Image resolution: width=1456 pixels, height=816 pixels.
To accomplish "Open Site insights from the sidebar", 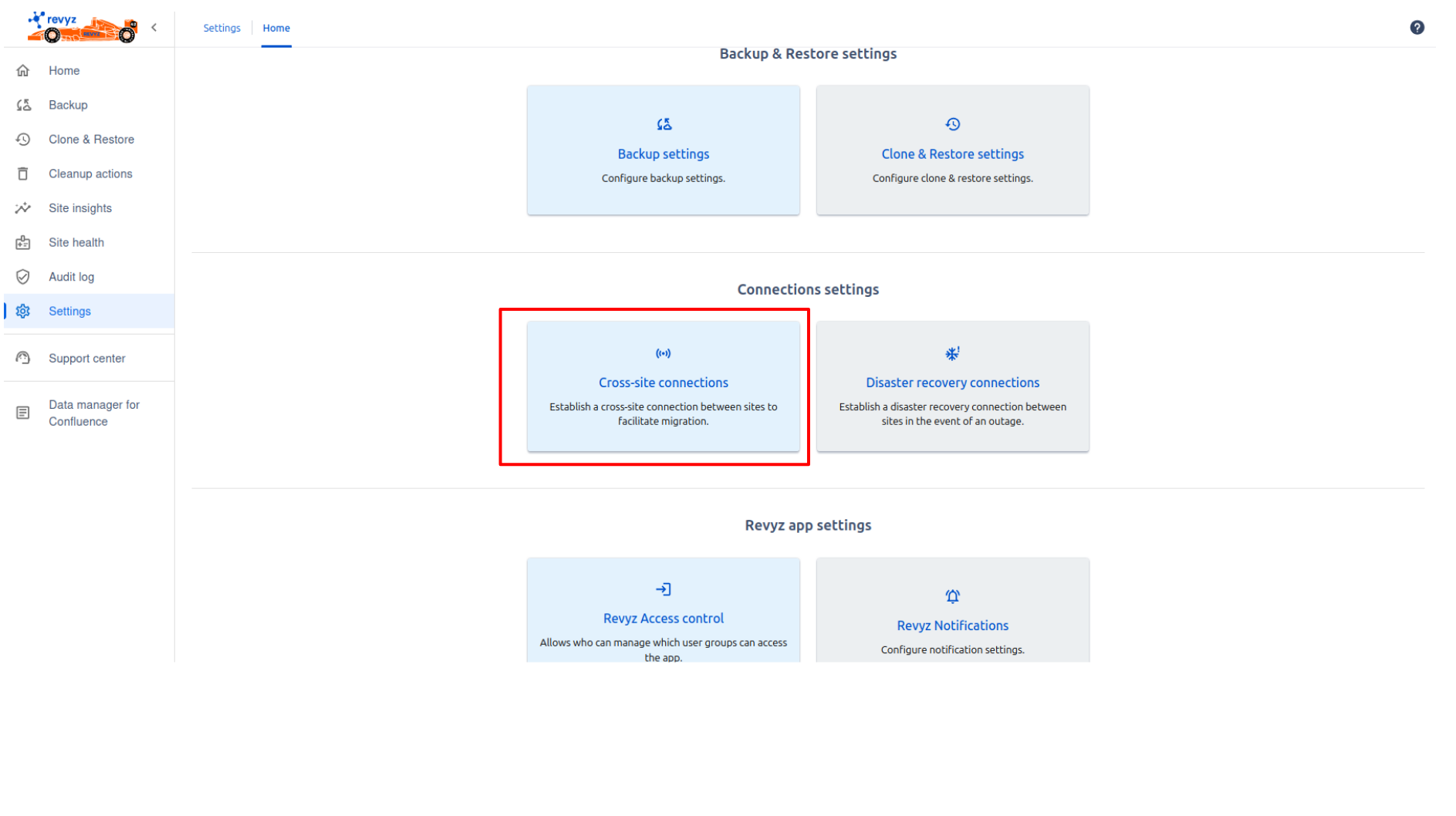I will [79, 208].
